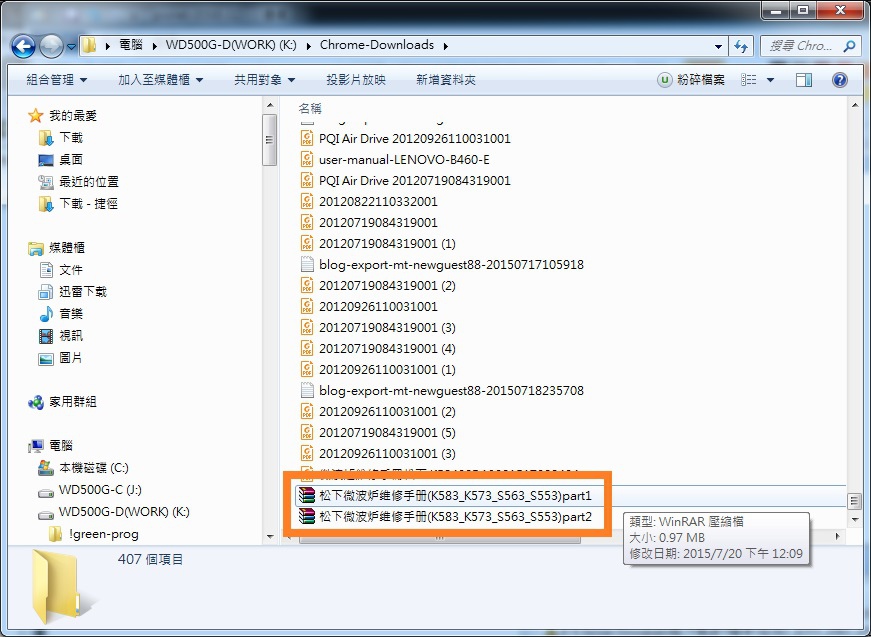Click the 粉碎檔案 shredder button
Screen dimensions: 871x637
coord(692,80)
